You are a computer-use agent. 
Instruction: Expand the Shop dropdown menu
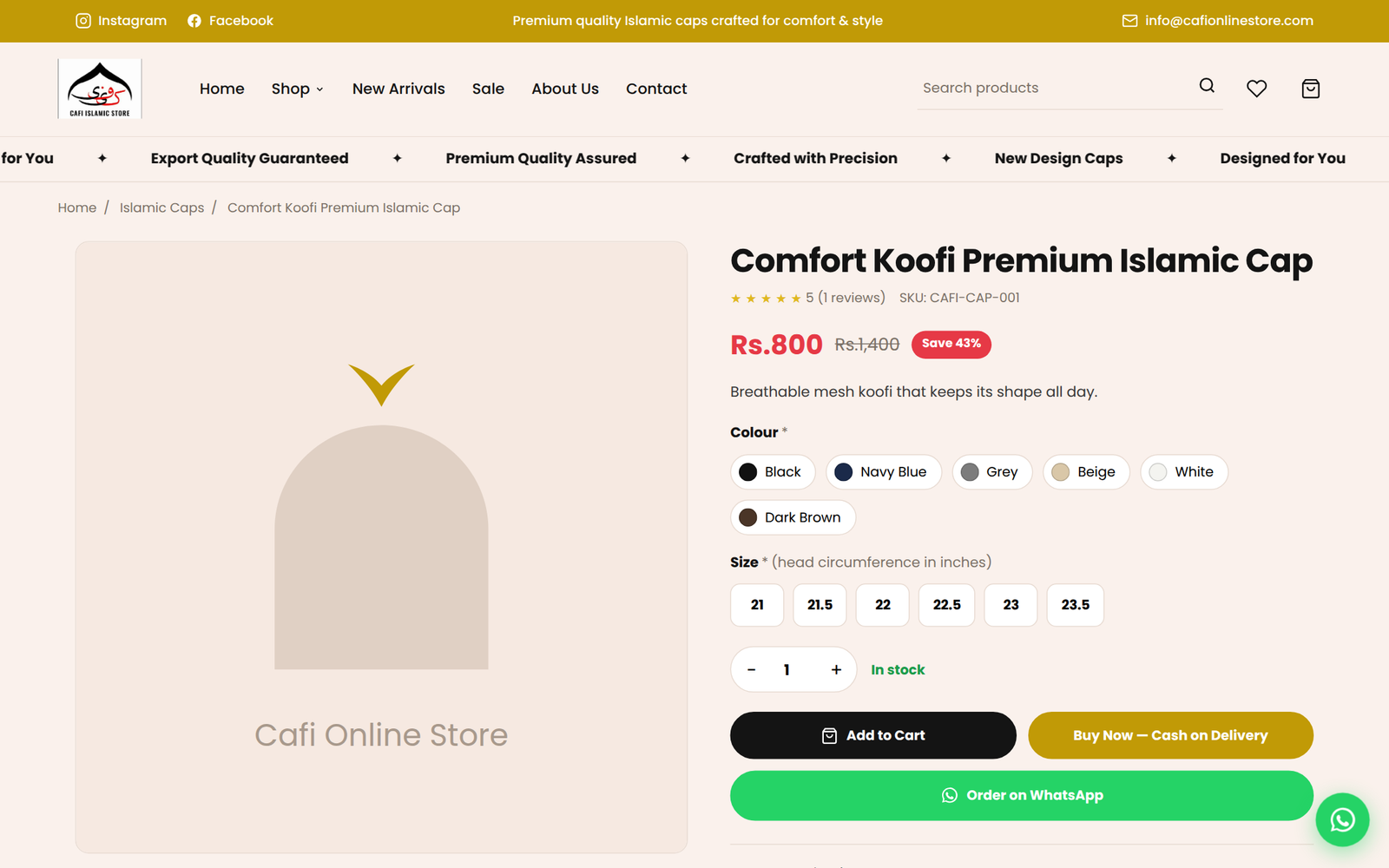pos(298,89)
